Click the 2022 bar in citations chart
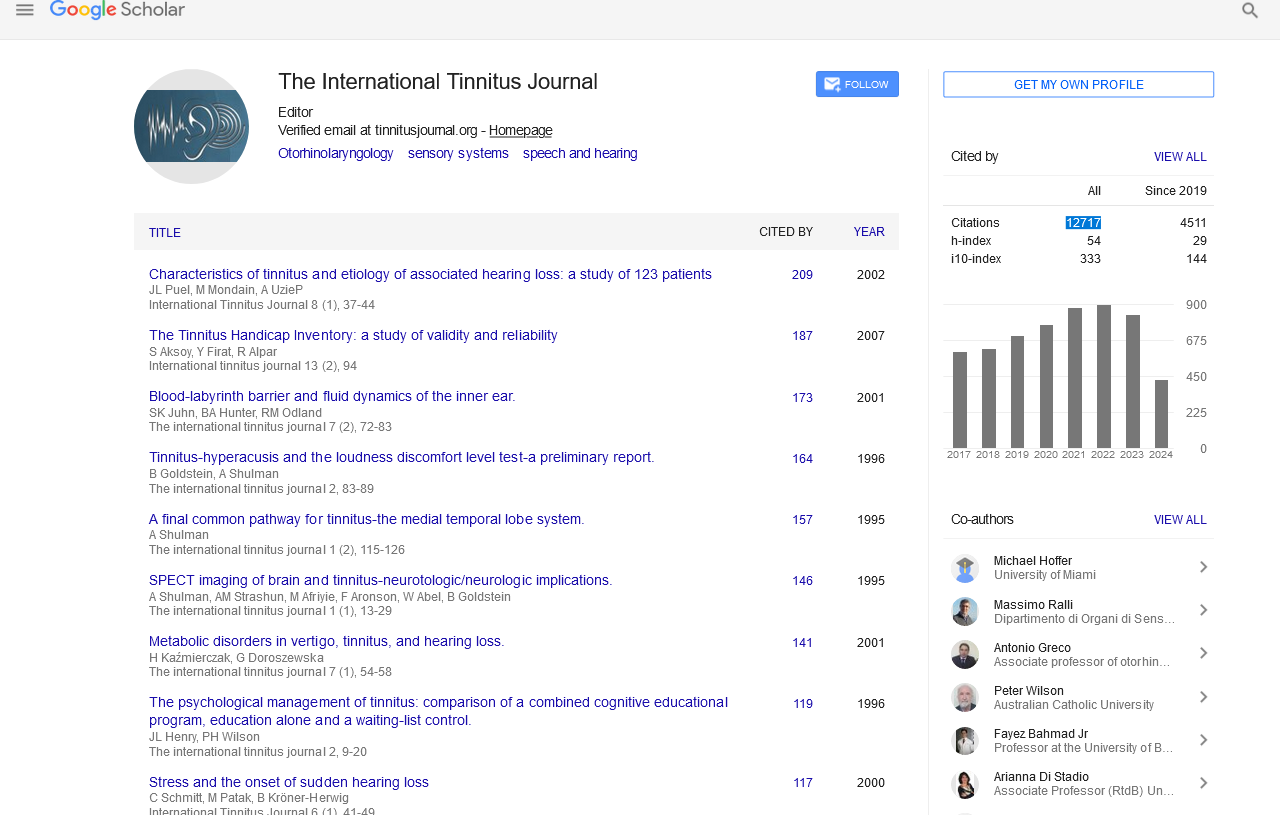Image resolution: width=1280 pixels, height=815 pixels. (x=1103, y=377)
